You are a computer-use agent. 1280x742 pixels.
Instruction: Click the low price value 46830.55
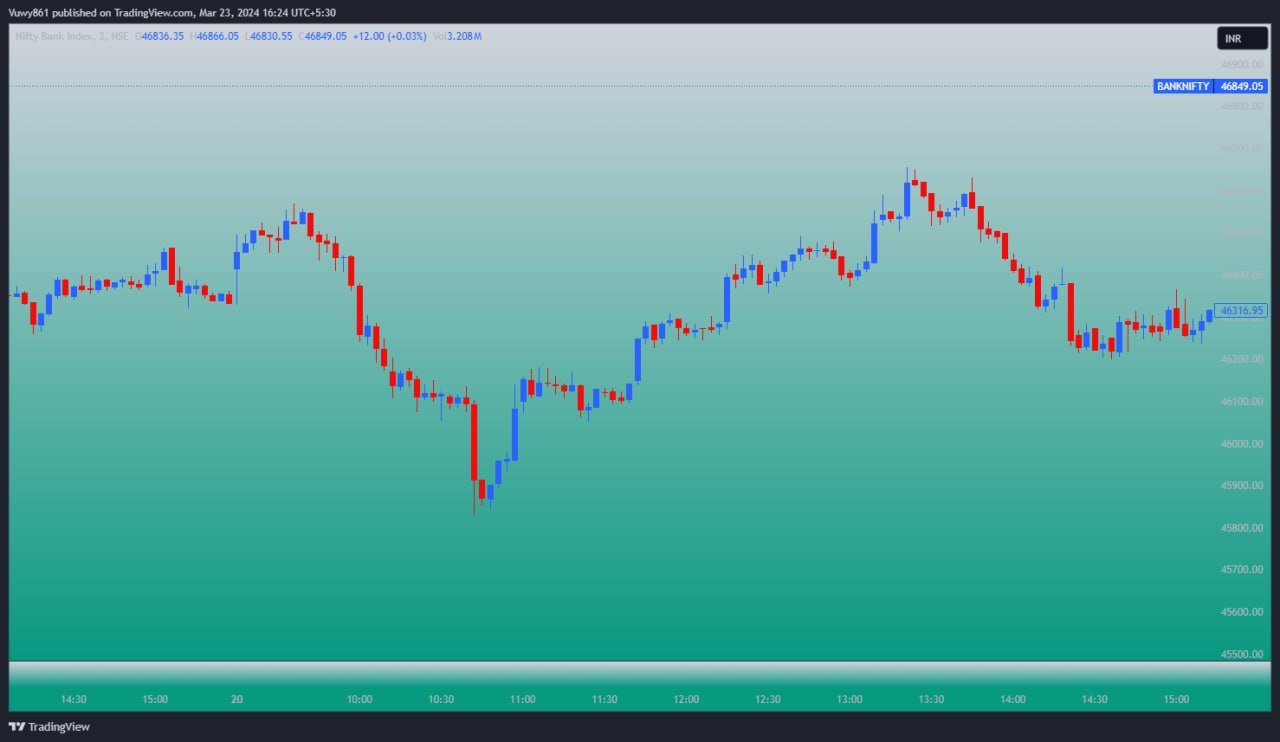click(x=270, y=36)
